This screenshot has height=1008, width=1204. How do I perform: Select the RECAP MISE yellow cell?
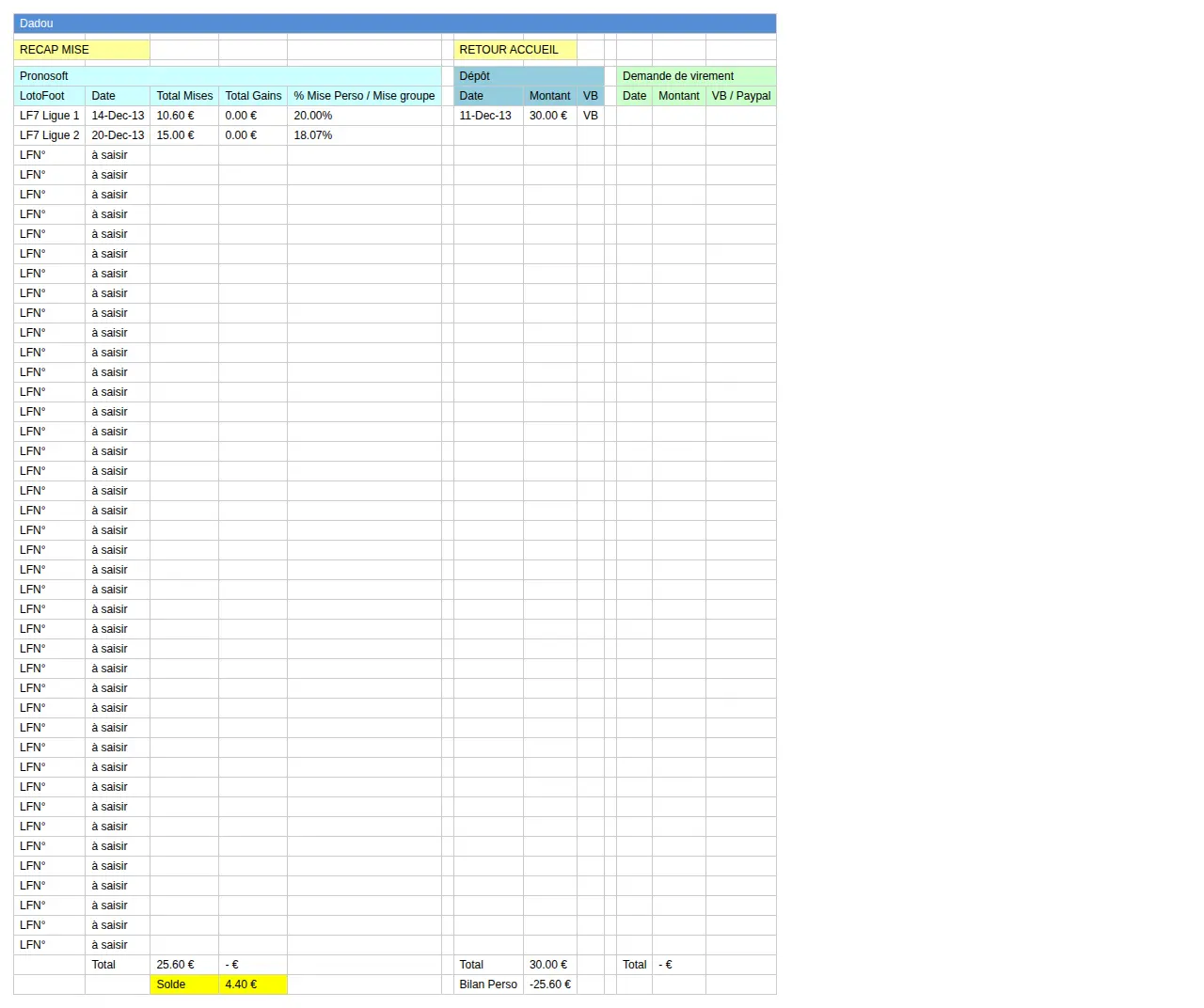click(82, 50)
